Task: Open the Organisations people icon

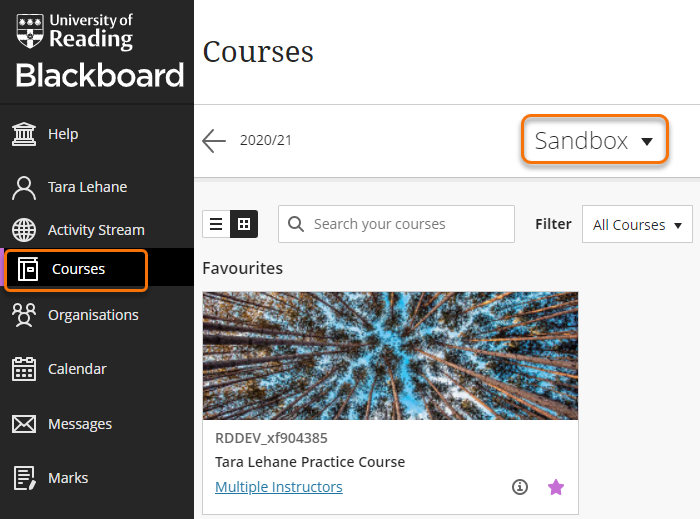Action: pyautogui.click(x=24, y=315)
